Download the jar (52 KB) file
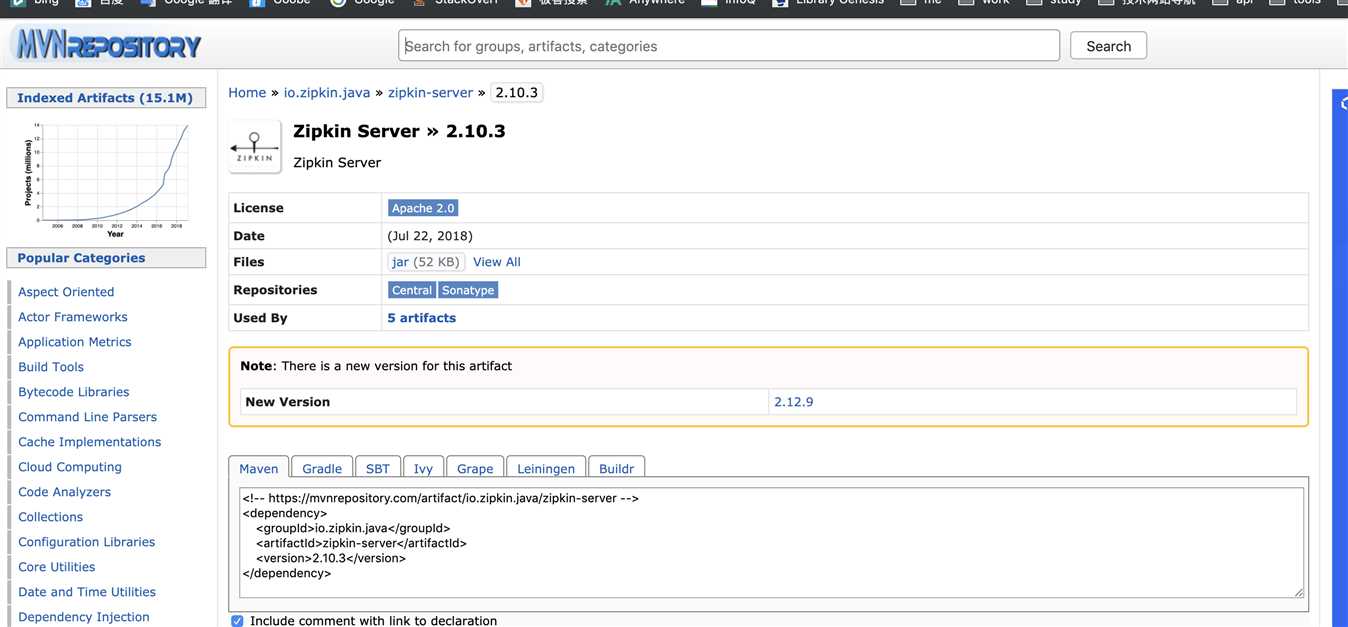Screen dimensions: 1348x627 [x=426, y=262]
